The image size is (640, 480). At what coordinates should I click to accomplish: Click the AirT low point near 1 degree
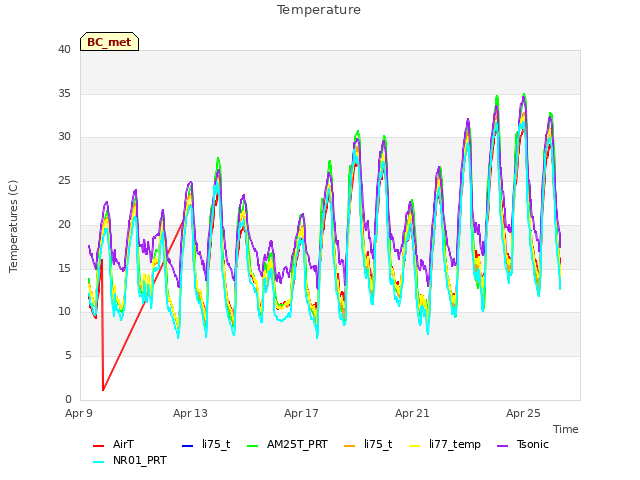coord(103,390)
